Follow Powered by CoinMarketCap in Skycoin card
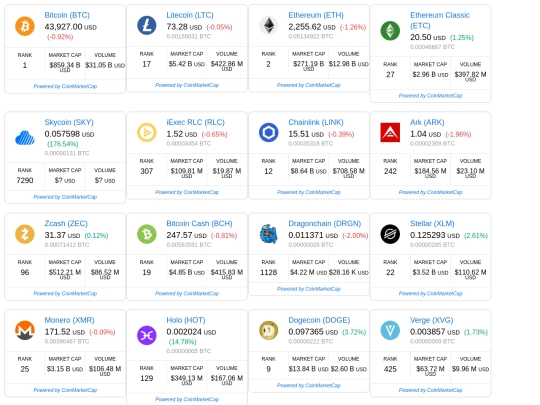The image size is (540, 405). click(65, 197)
